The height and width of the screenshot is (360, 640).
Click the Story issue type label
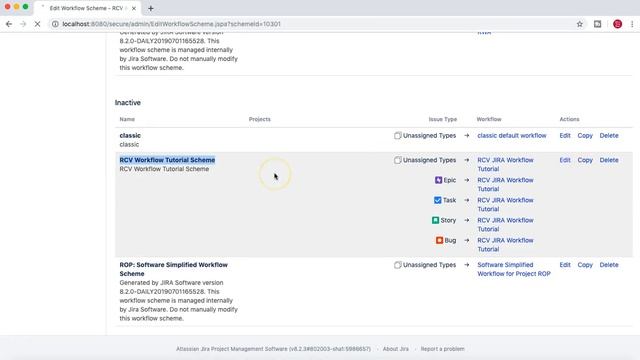click(x=448, y=220)
